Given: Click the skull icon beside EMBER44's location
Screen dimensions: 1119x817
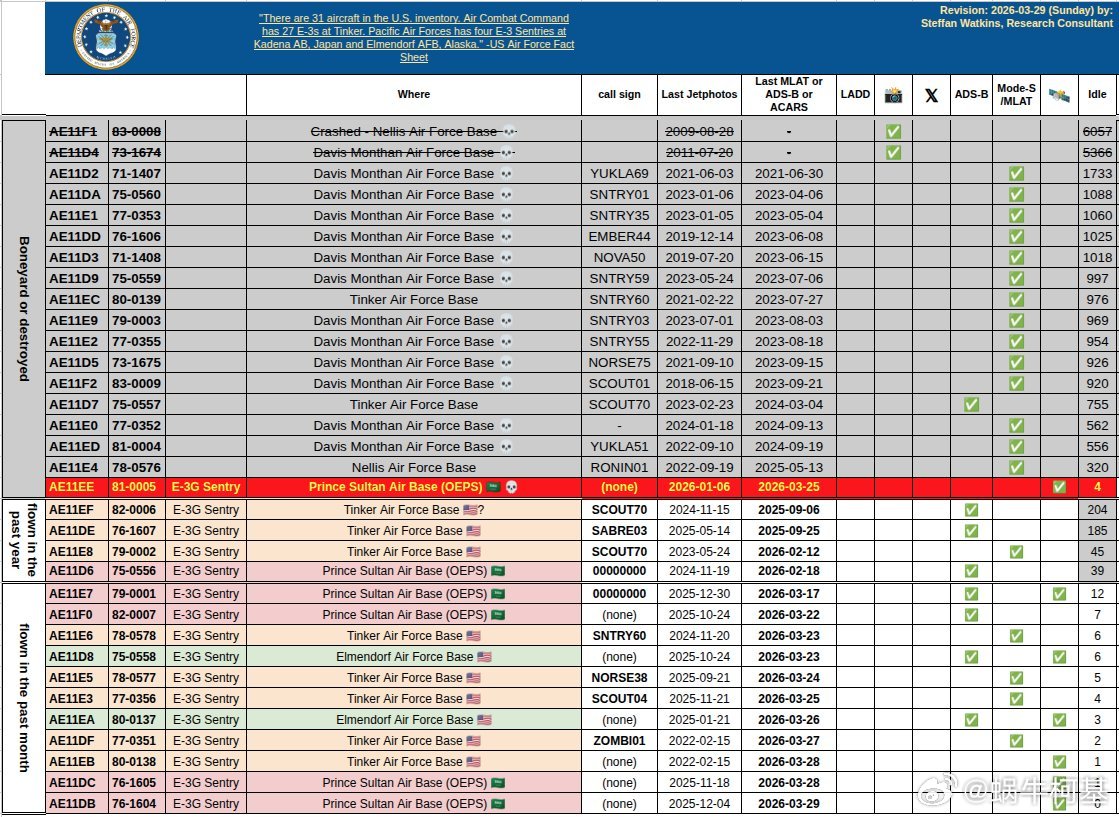Looking at the screenshot, I should point(506,237).
